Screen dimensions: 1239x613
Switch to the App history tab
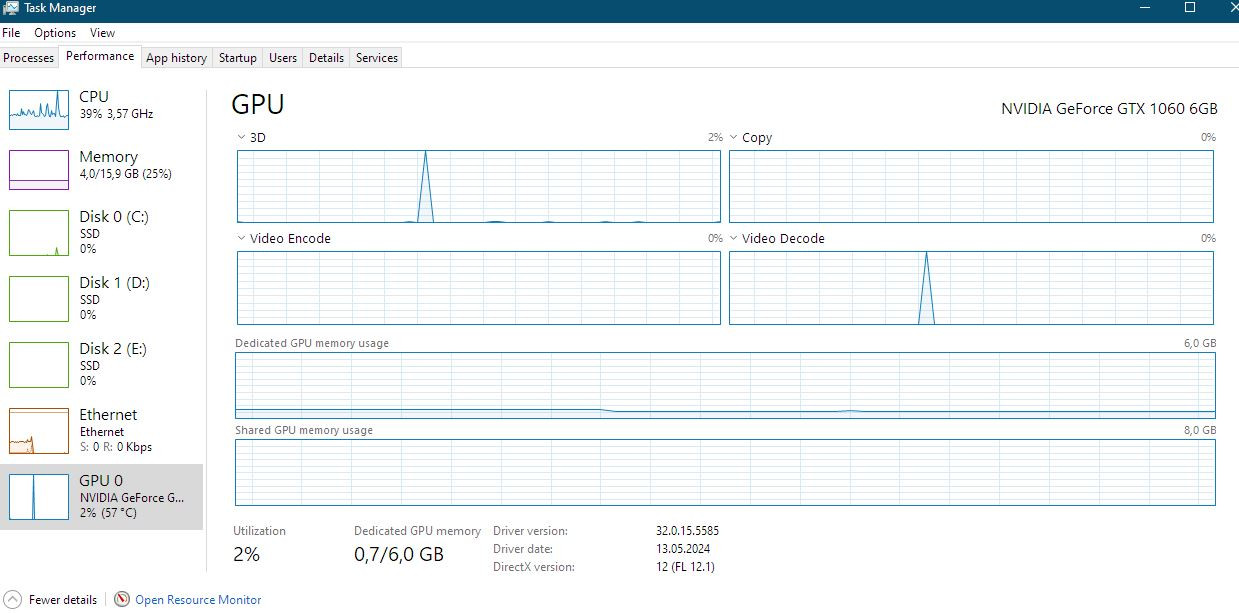coord(176,58)
